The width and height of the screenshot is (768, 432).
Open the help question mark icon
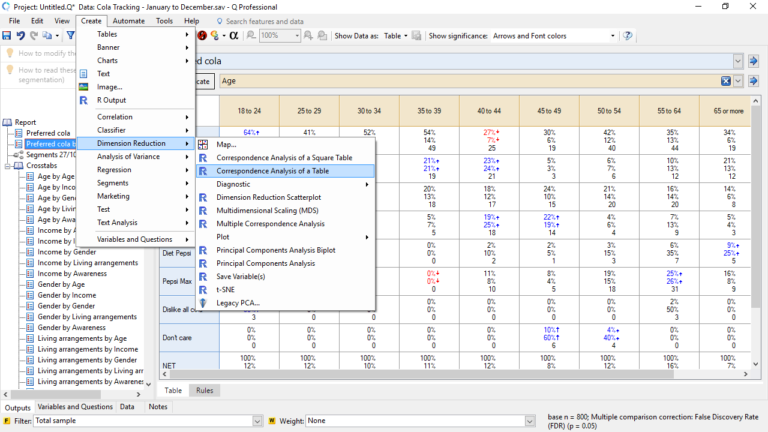[x=627, y=36]
